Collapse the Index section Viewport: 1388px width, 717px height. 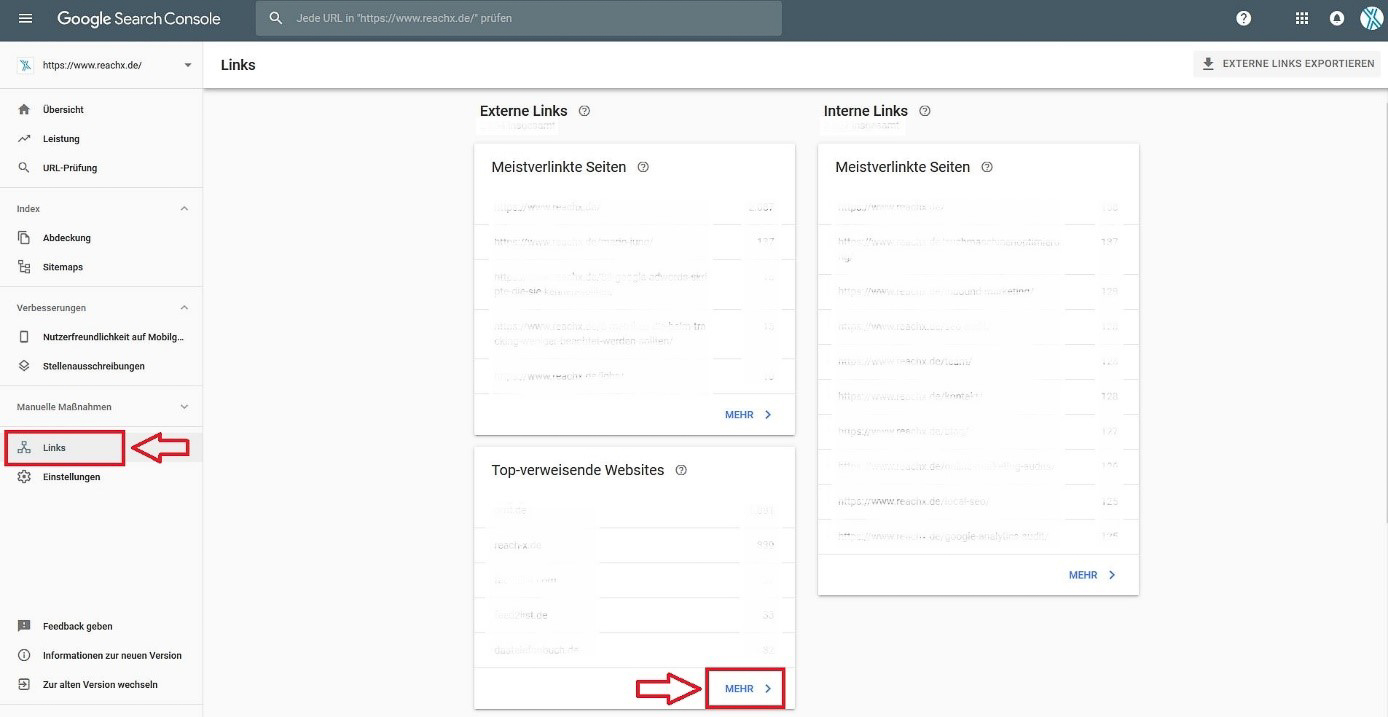(x=183, y=209)
